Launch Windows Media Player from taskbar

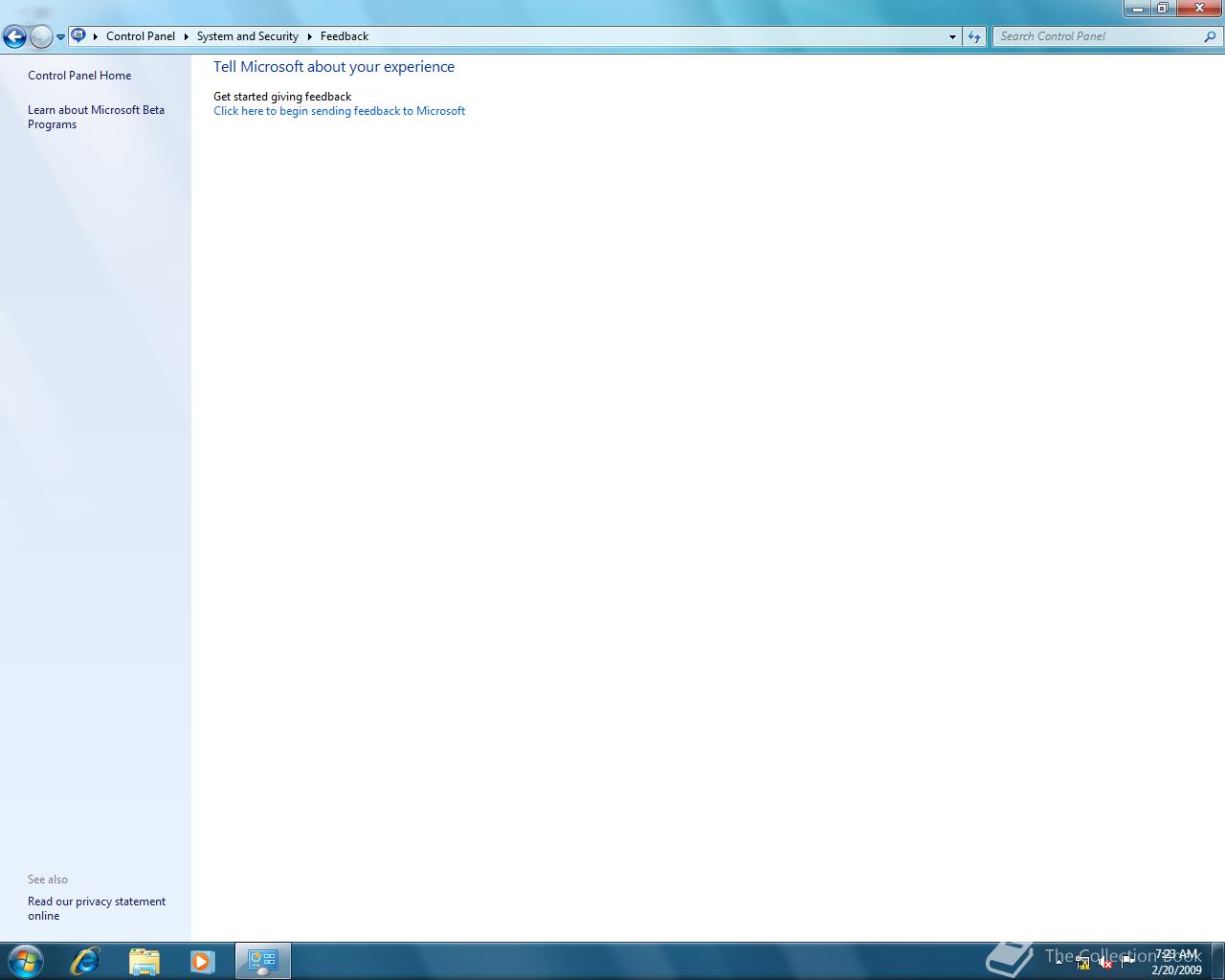point(202,961)
